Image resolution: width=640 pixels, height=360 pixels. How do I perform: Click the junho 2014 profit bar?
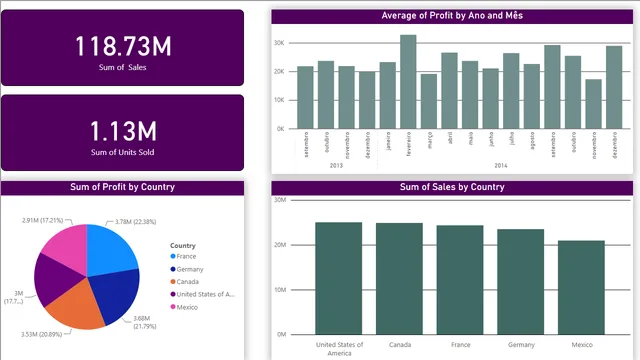tap(491, 98)
